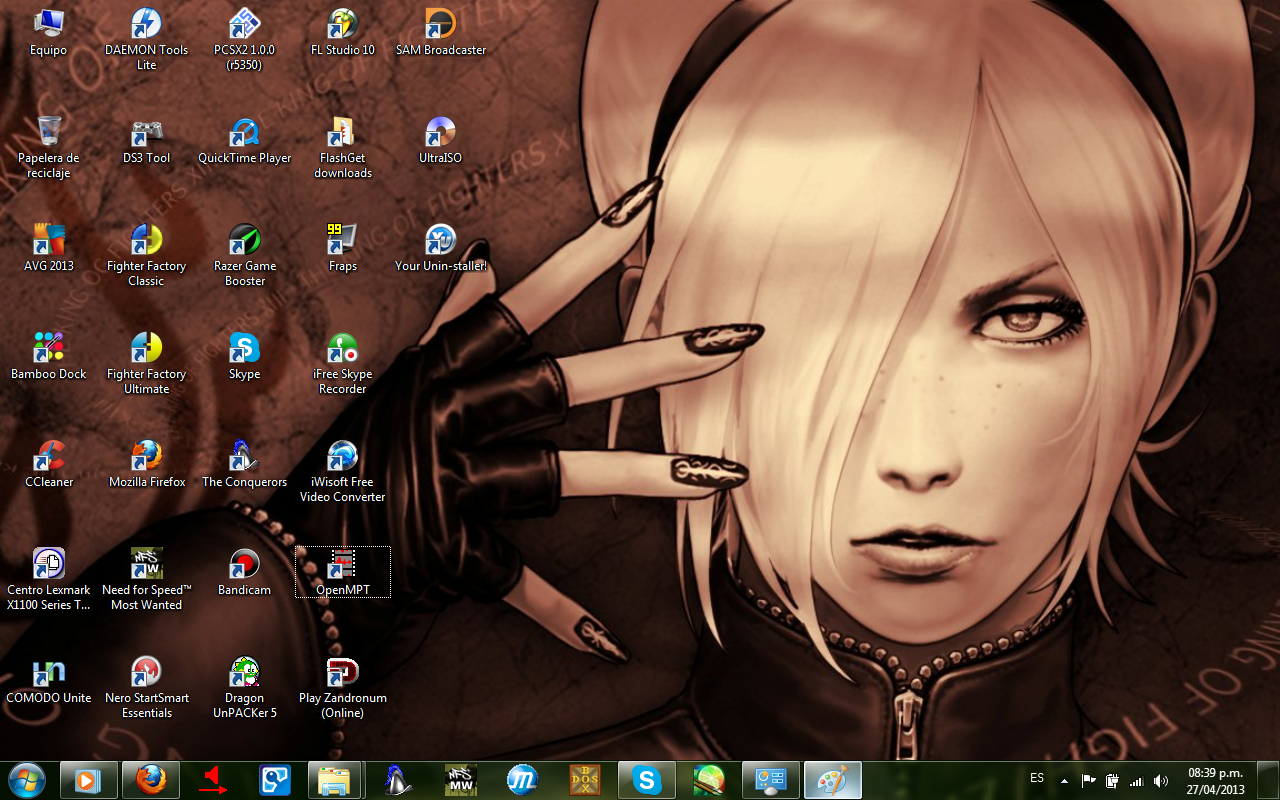
Task: Open DAEMON Tools Lite shortcut
Action: pos(147,39)
